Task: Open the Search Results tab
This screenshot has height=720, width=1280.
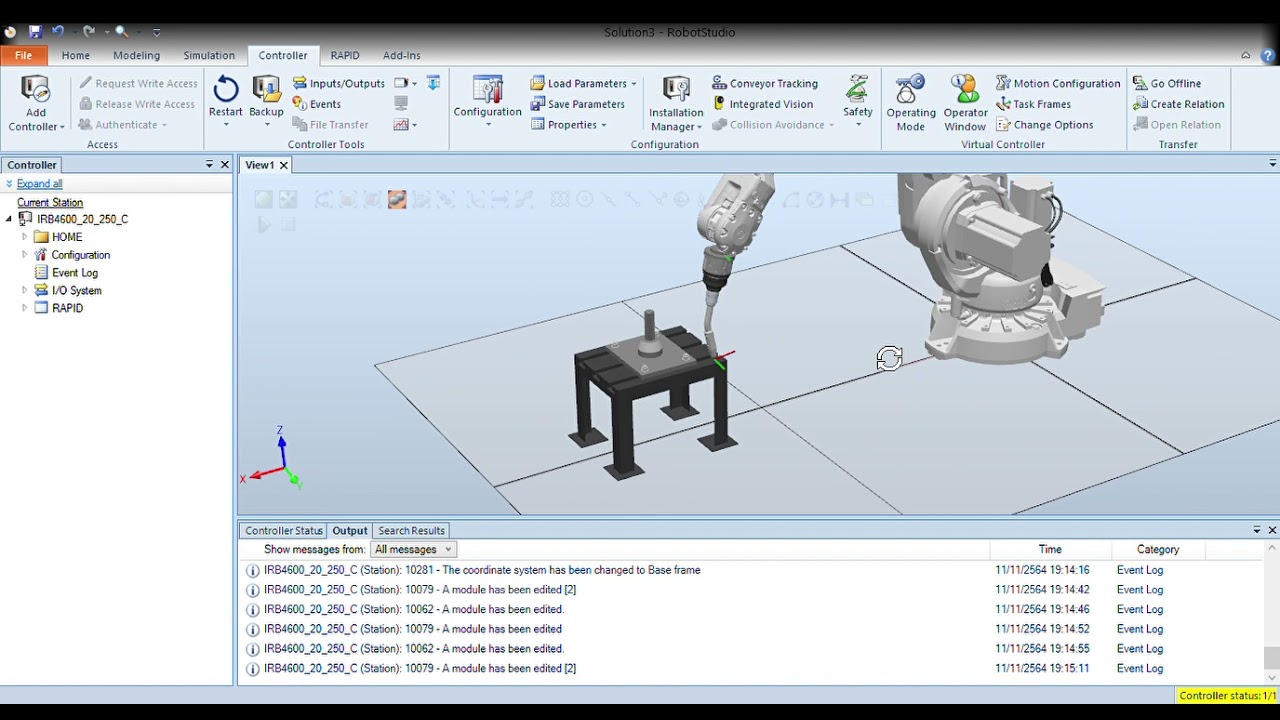Action: coord(411,531)
